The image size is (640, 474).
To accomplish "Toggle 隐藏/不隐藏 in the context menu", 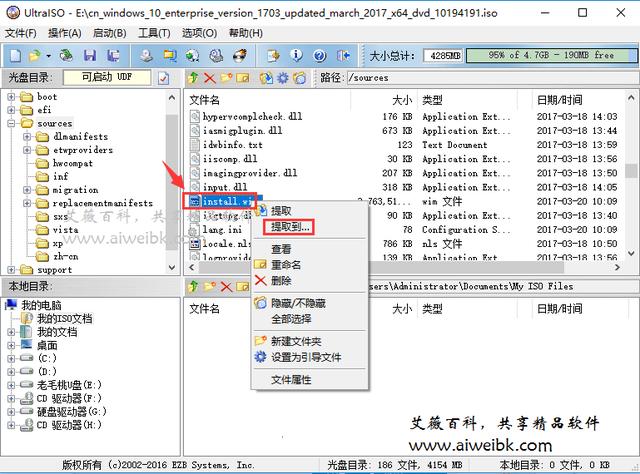I will (x=298, y=303).
